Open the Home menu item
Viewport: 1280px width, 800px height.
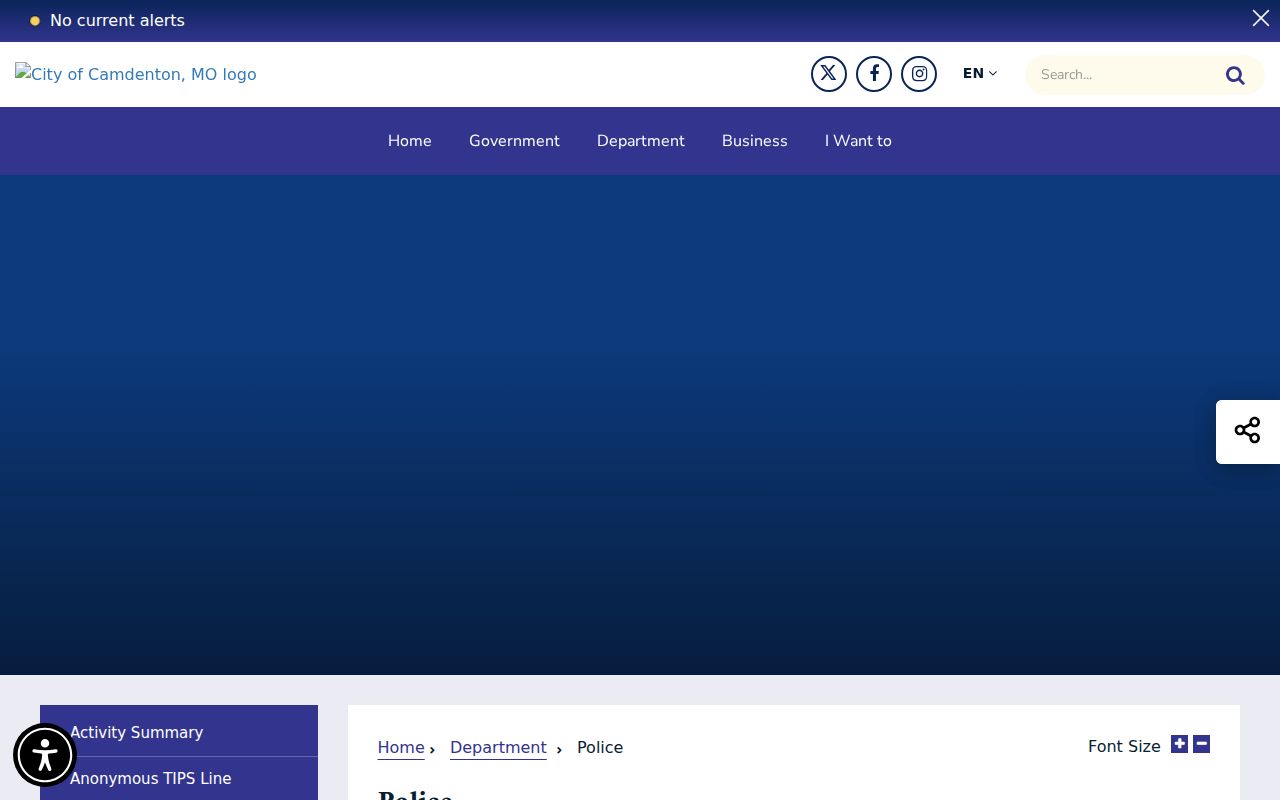[x=410, y=141]
